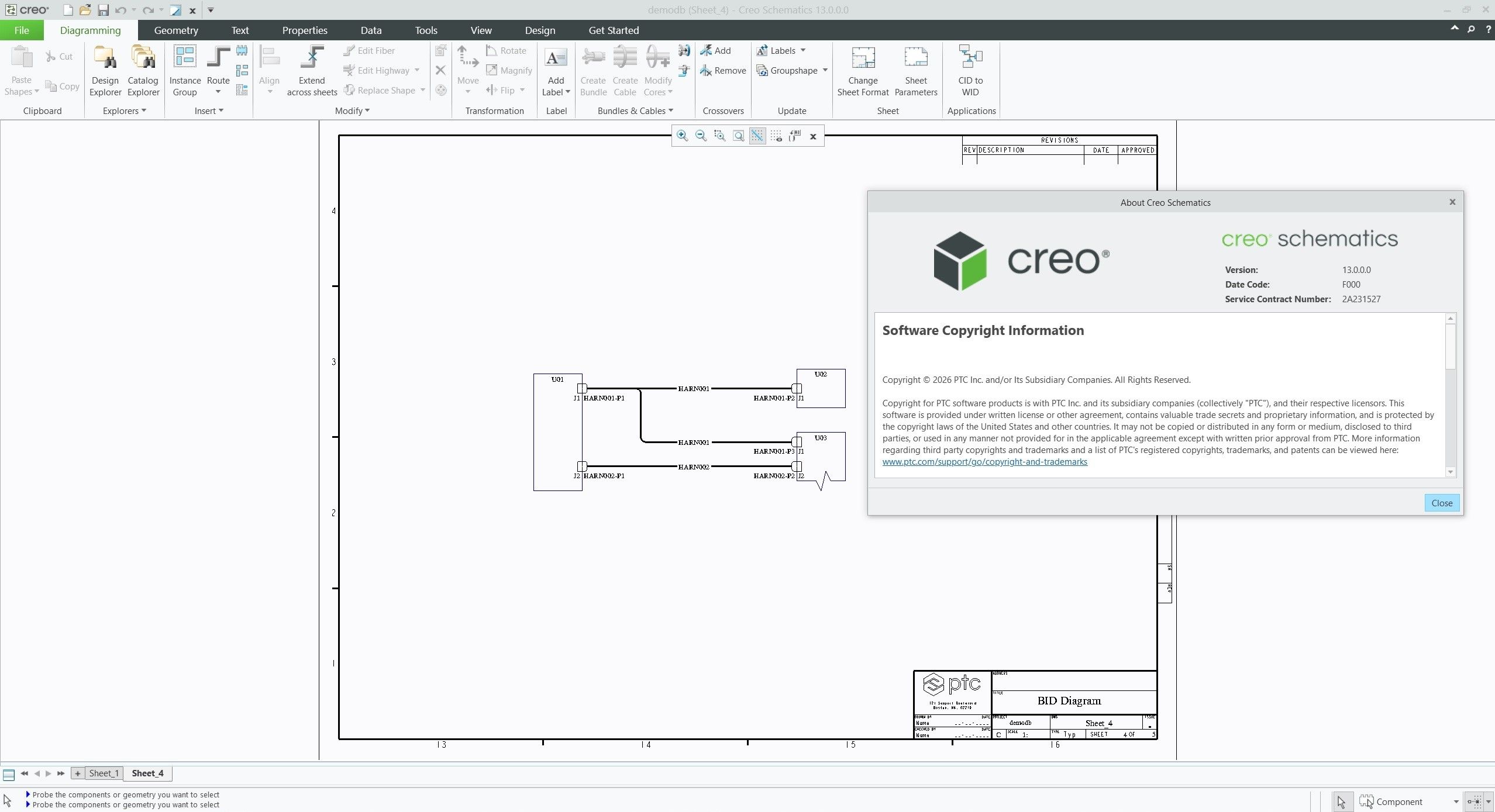This screenshot has height=812, width=1495.
Task: Toggle snap to grid in graphics toolbar
Action: pos(757,136)
